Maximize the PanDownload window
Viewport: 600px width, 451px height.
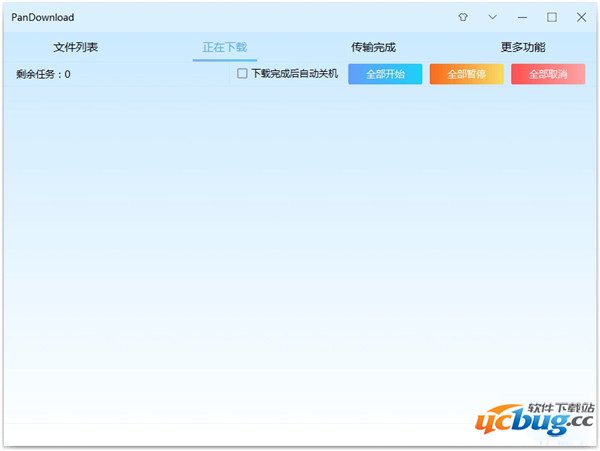pyautogui.click(x=552, y=17)
